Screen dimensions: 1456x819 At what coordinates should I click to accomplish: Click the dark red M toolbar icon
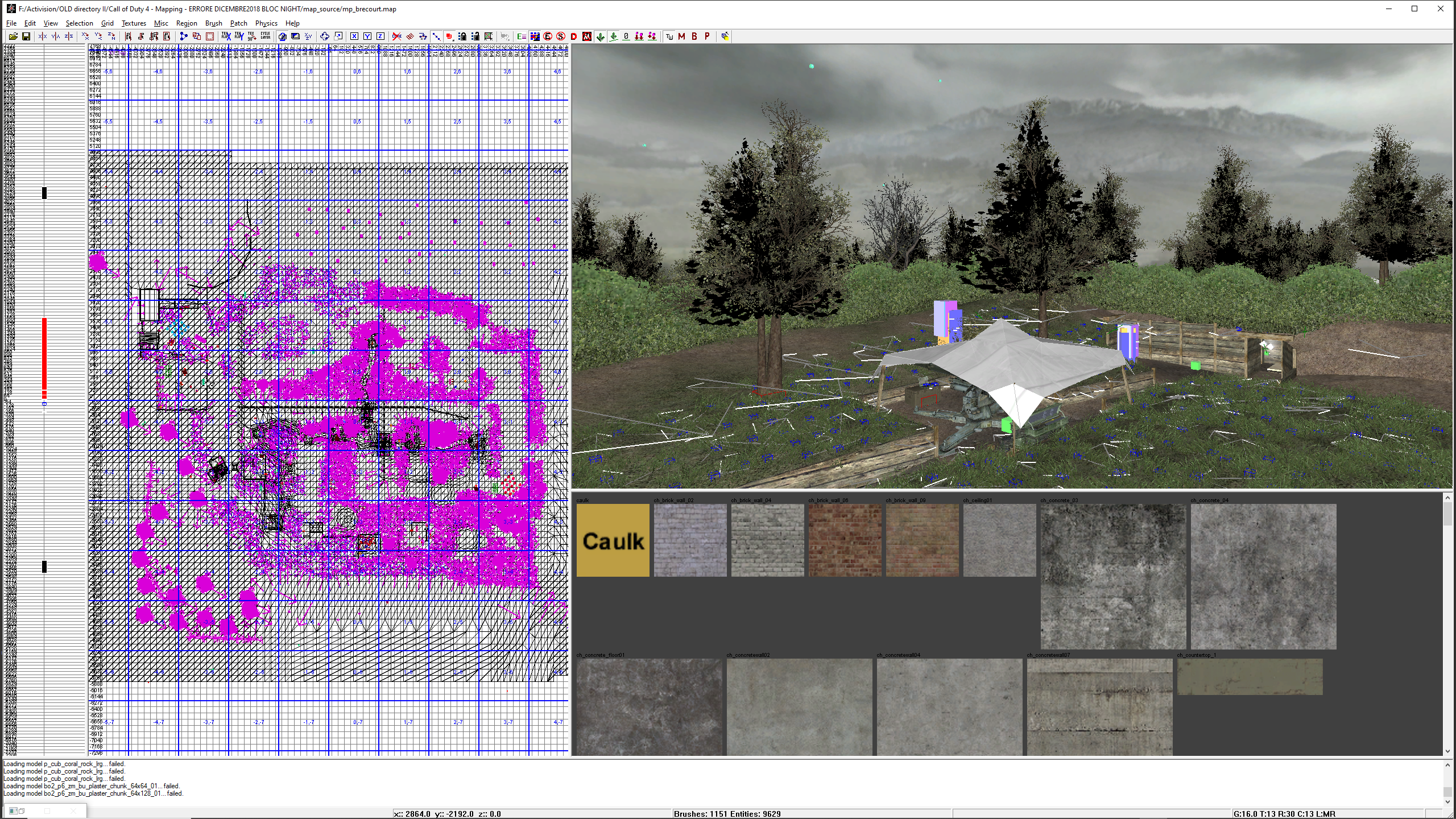(682, 36)
